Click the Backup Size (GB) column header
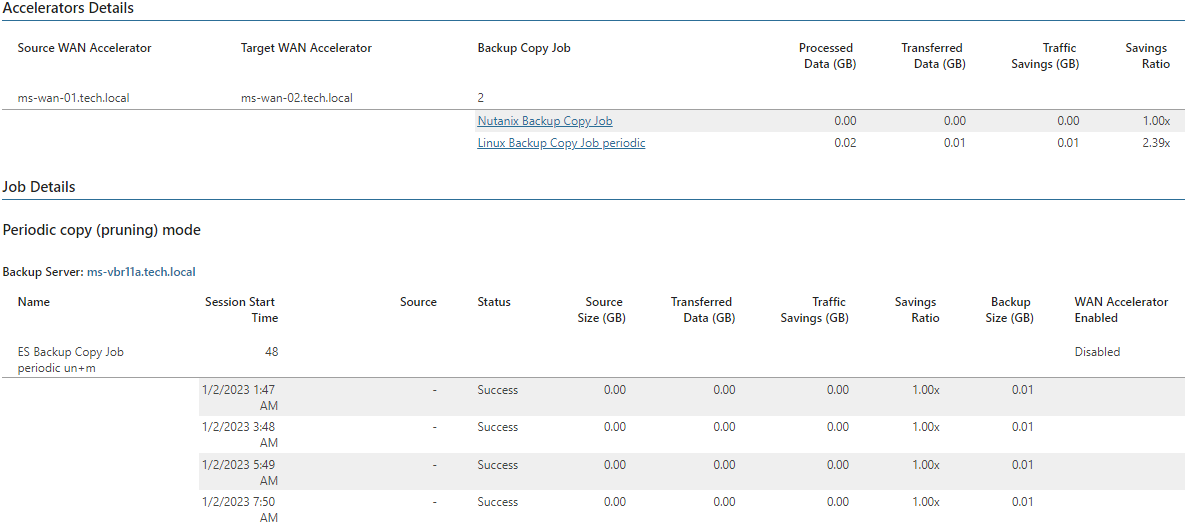The height and width of the screenshot is (528, 1194). [1009, 310]
